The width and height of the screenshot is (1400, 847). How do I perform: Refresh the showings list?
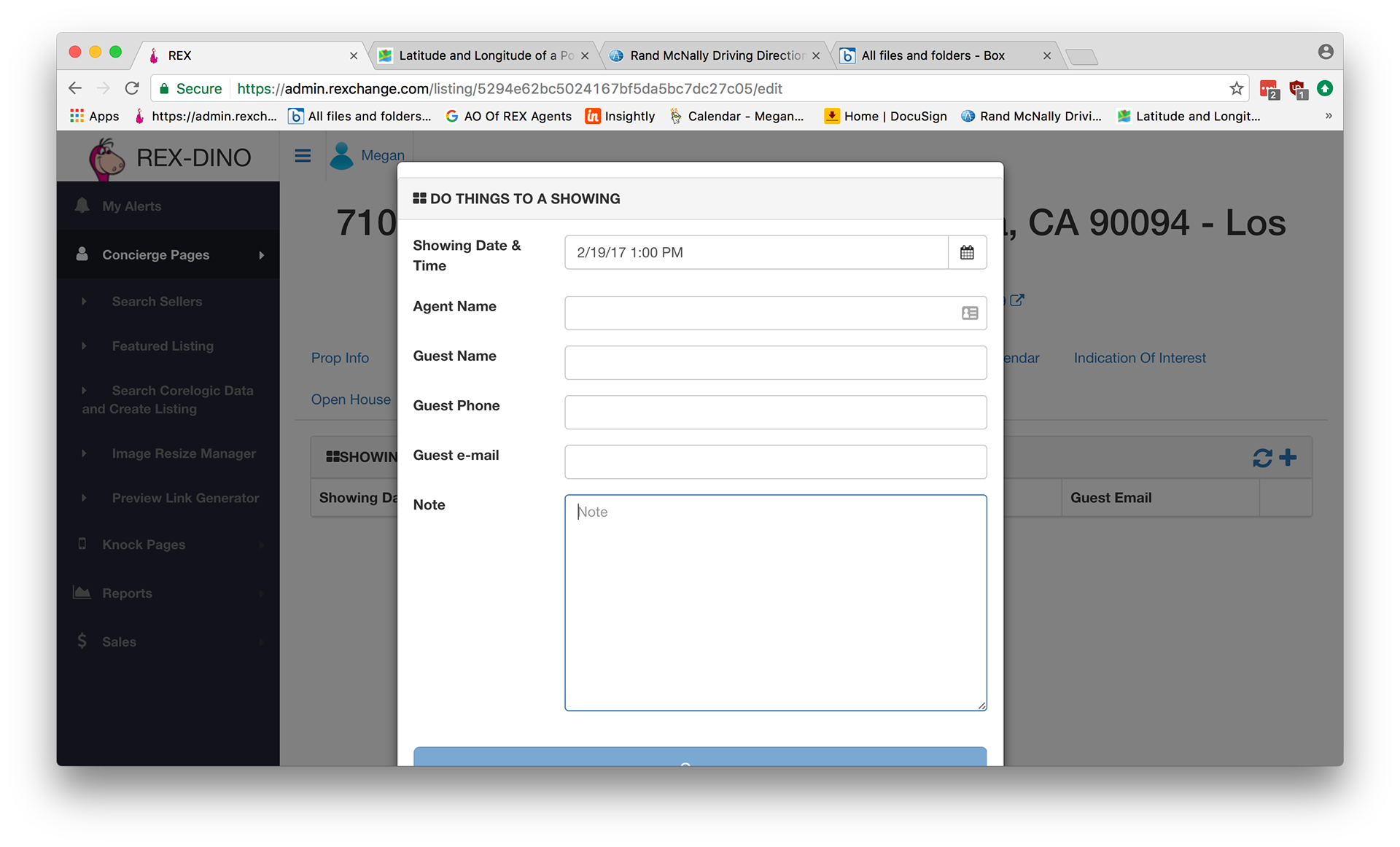[x=1262, y=458]
